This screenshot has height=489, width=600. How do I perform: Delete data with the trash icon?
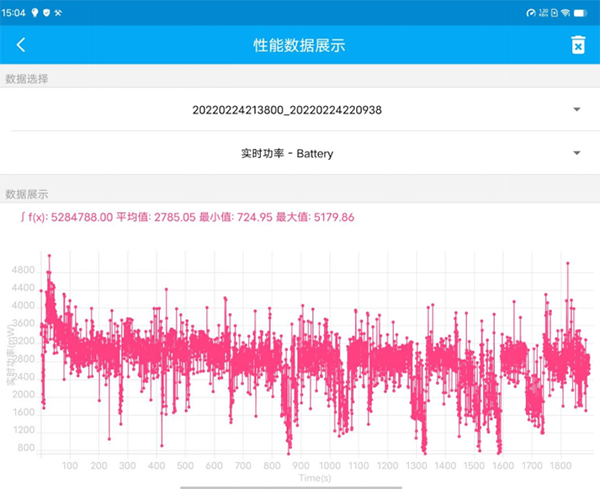pos(577,45)
